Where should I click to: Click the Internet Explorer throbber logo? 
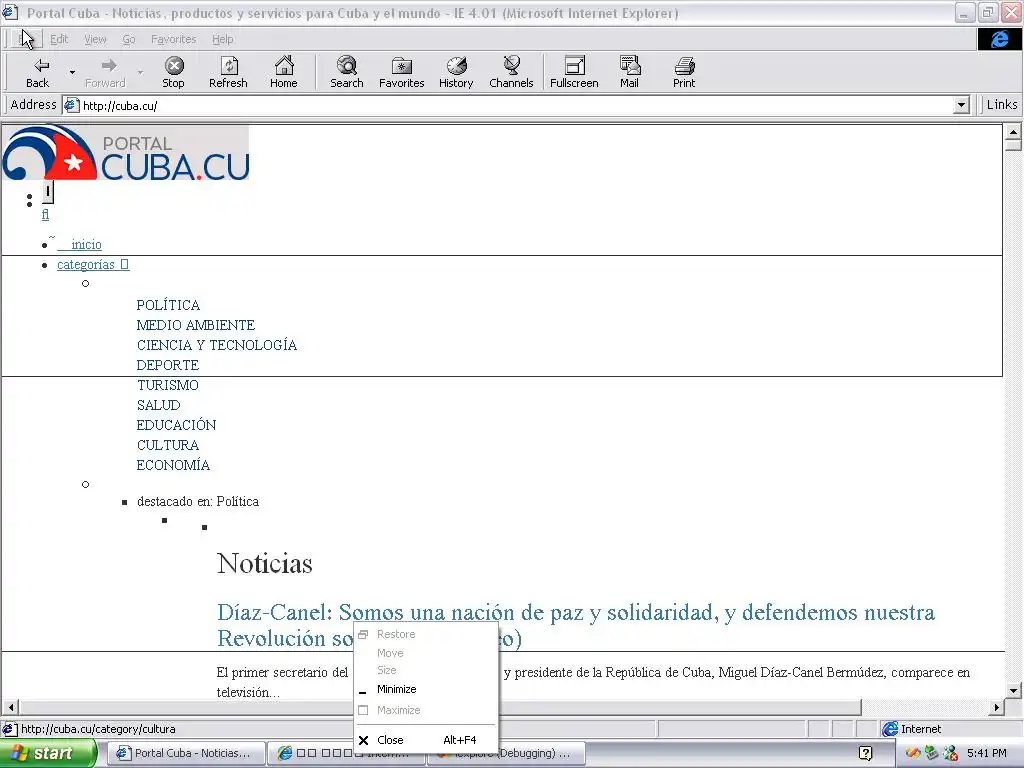(999, 39)
